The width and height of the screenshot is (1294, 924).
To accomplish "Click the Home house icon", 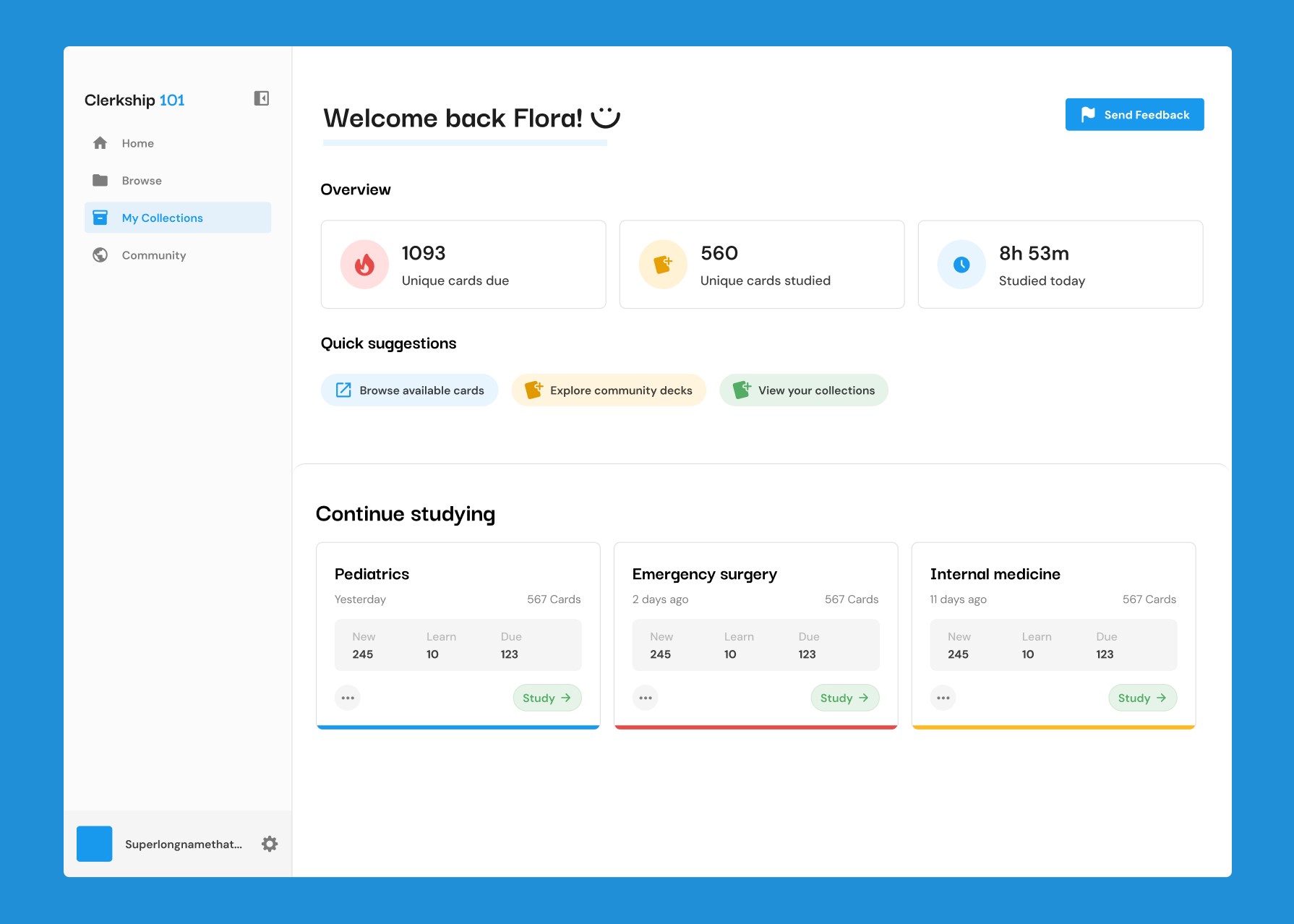I will pyautogui.click(x=100, y=143).
